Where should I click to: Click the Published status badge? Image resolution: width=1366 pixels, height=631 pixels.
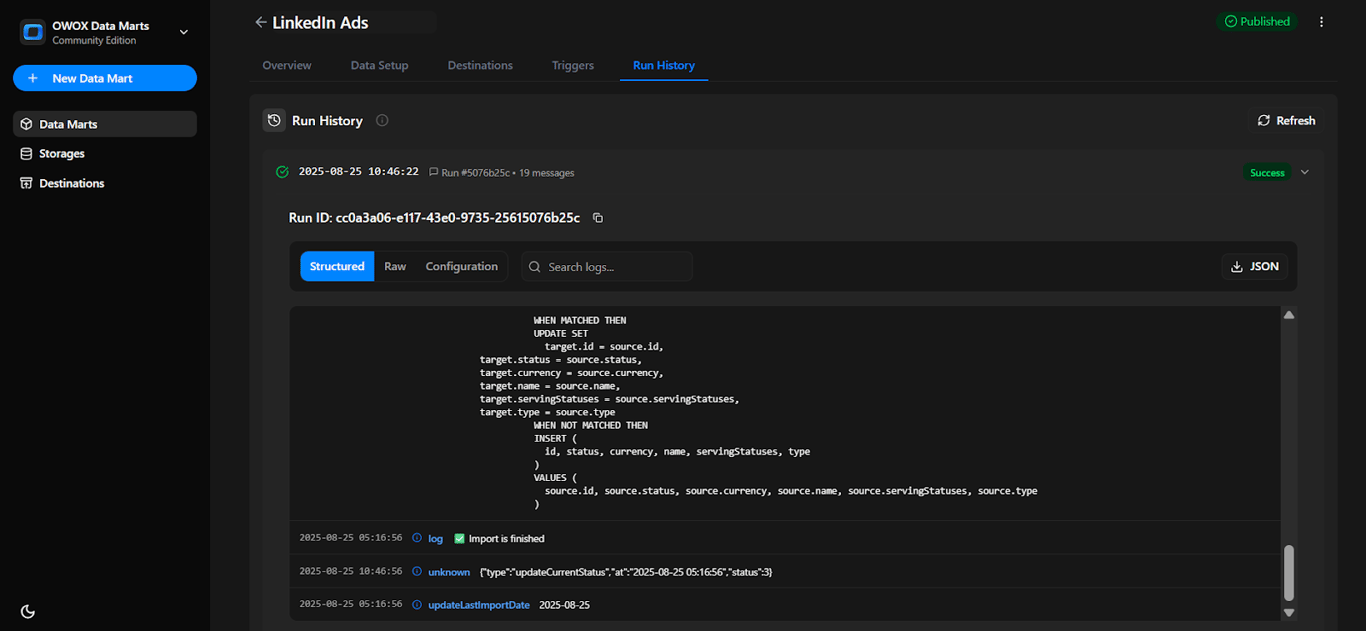point(1257,21)
